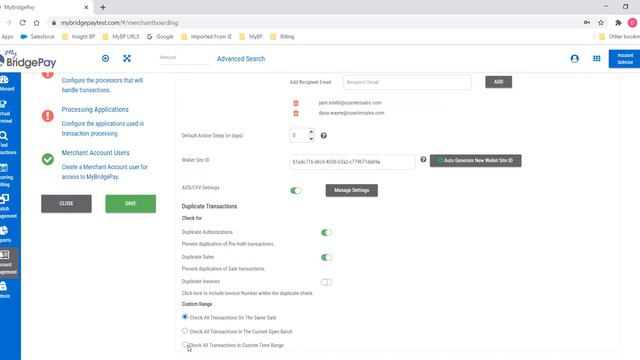Toggle Duplicate Sales switch
Screen dimensions: 640x360
[327, 258]
